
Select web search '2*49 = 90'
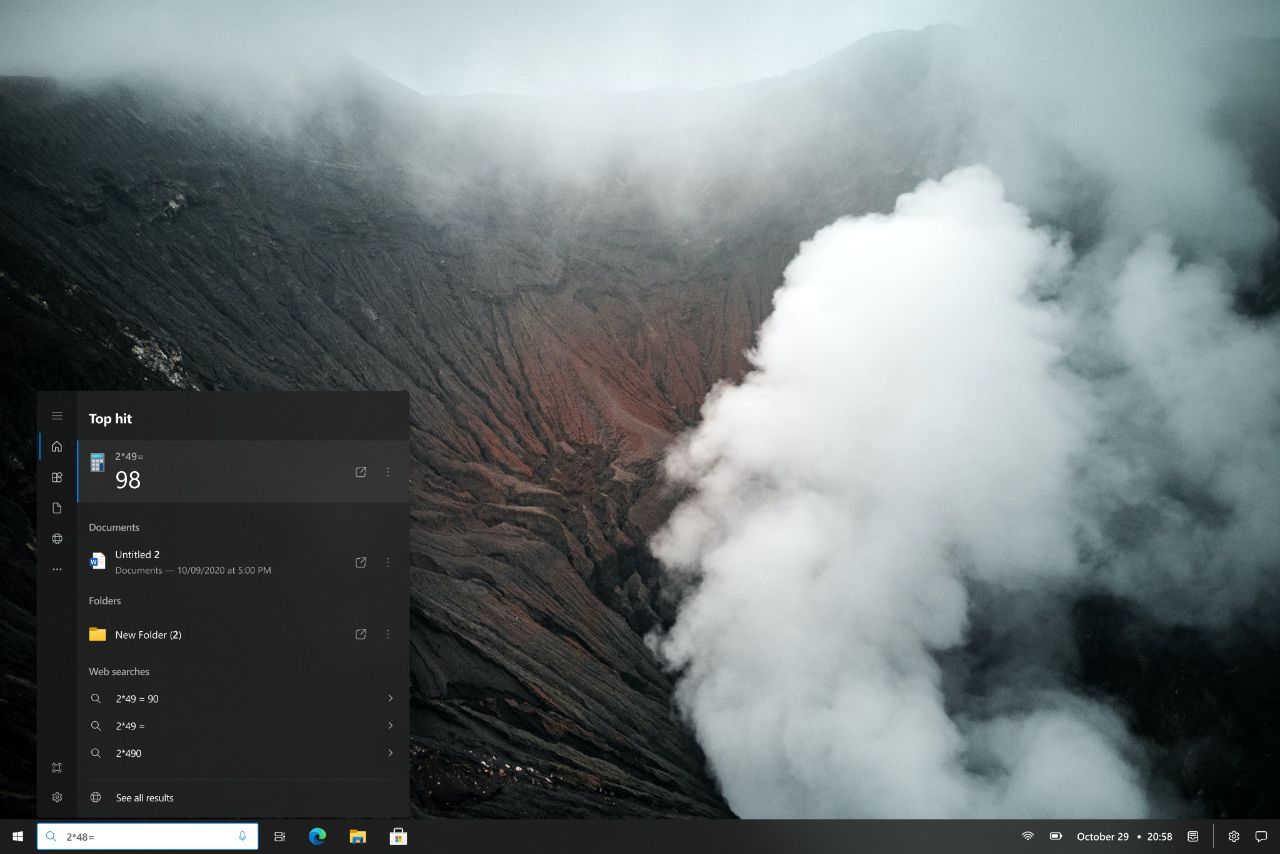(x=243, y=699)
